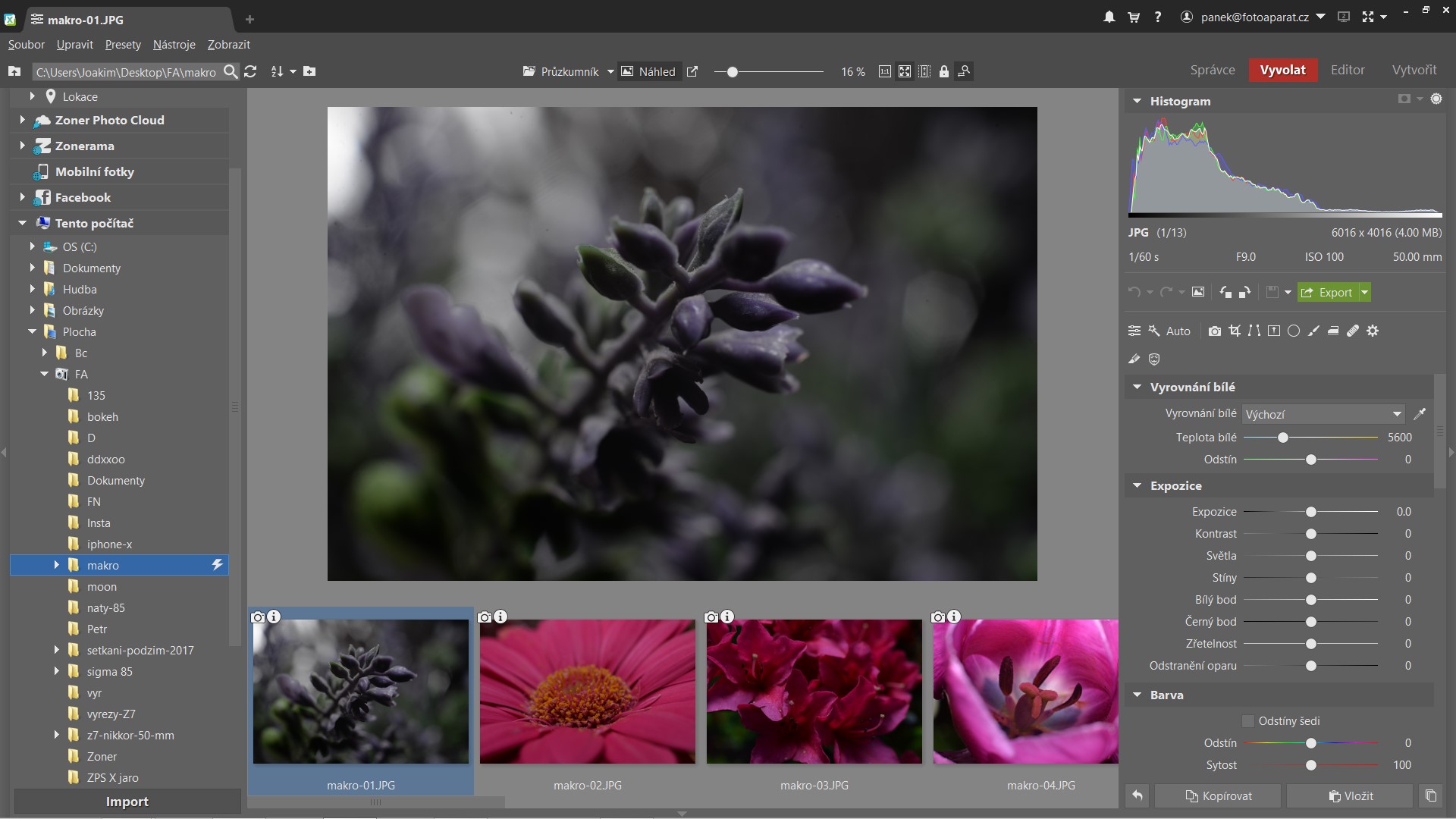Select the Filter brush tool
Viewport: 1456px width, 819px height.
(1313, 331)
